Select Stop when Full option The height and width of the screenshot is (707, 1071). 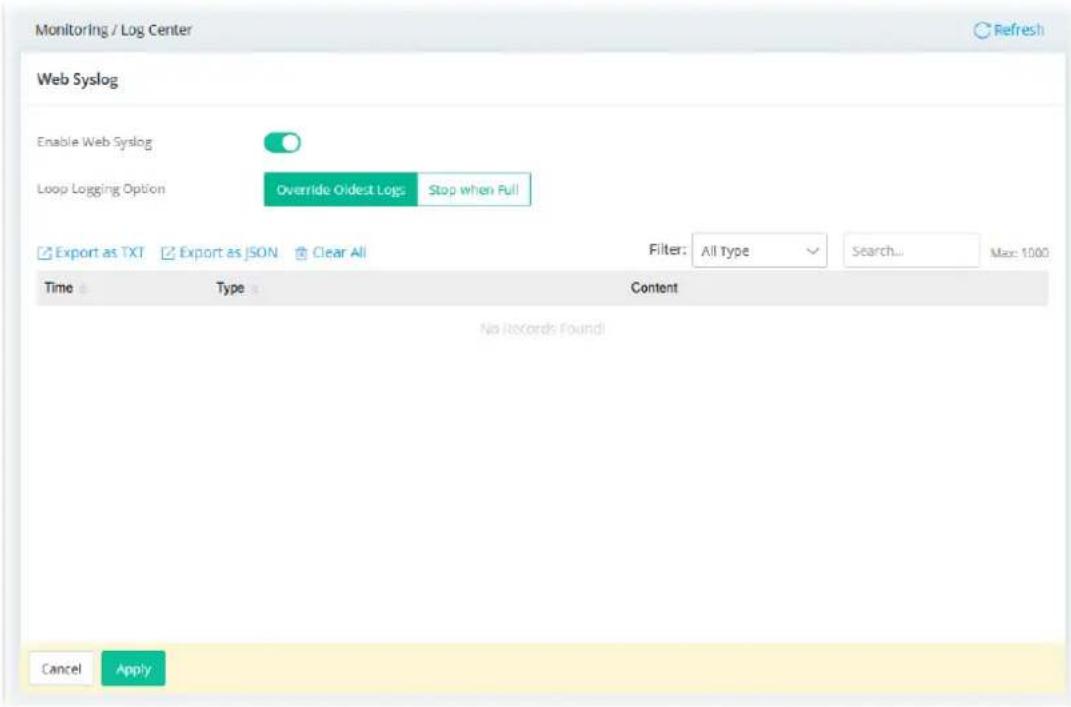[473, 190]
